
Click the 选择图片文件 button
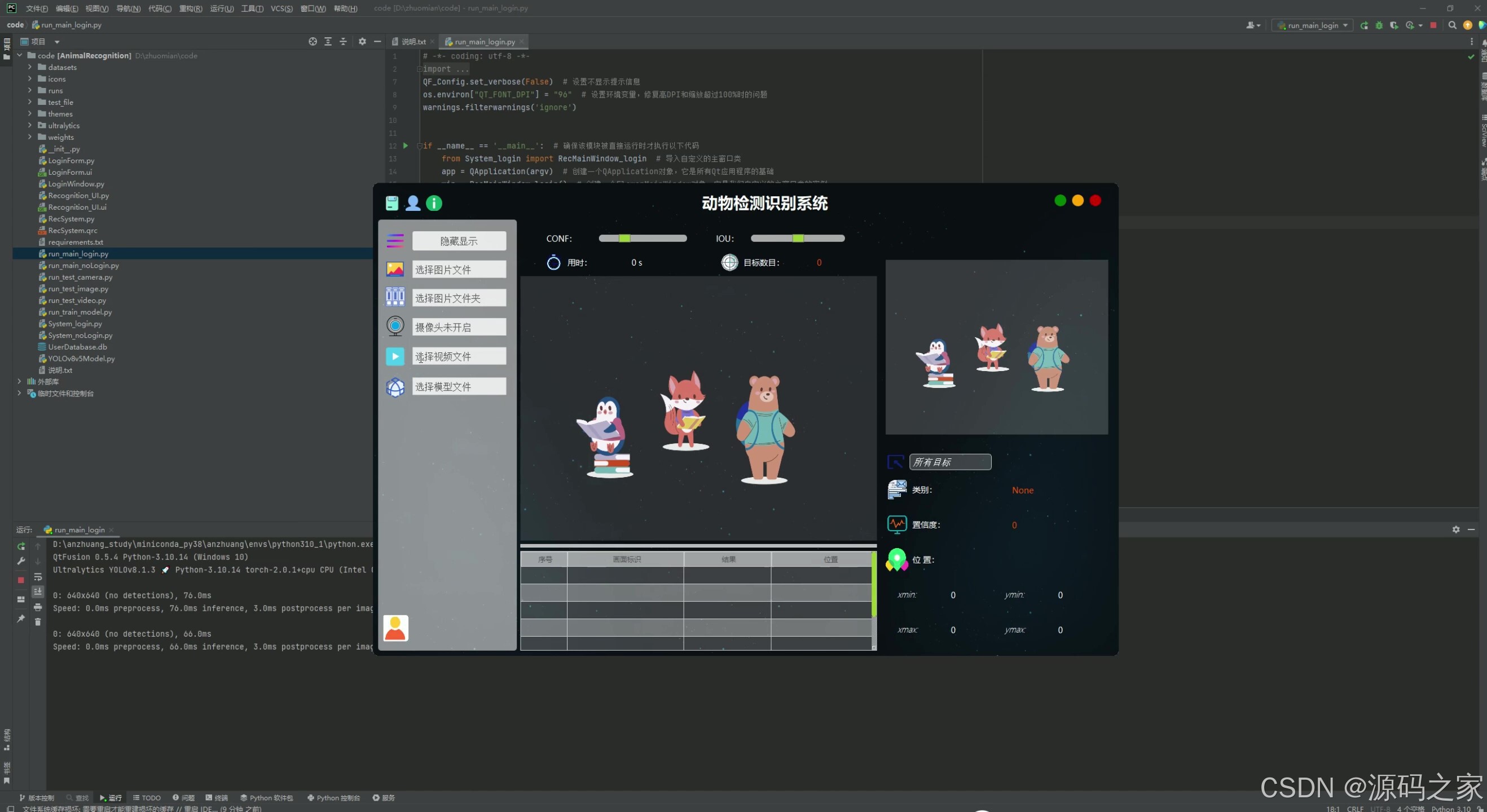click(459, 270)
